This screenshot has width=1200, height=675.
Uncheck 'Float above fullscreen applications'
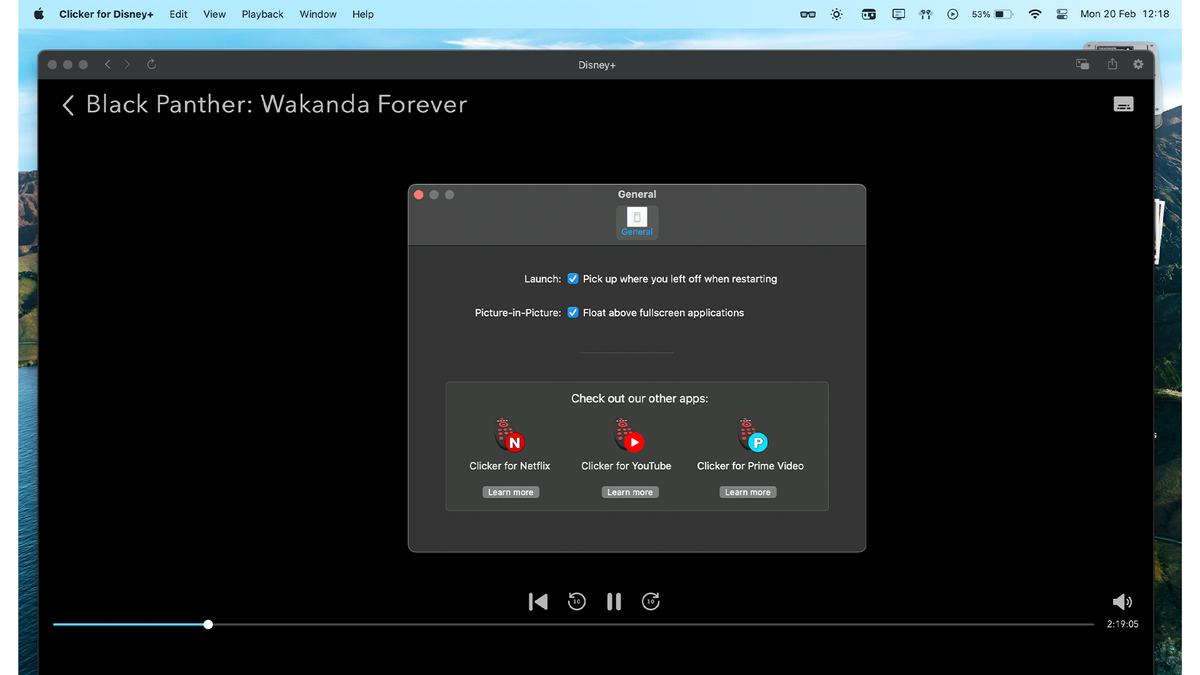[572, 312]
